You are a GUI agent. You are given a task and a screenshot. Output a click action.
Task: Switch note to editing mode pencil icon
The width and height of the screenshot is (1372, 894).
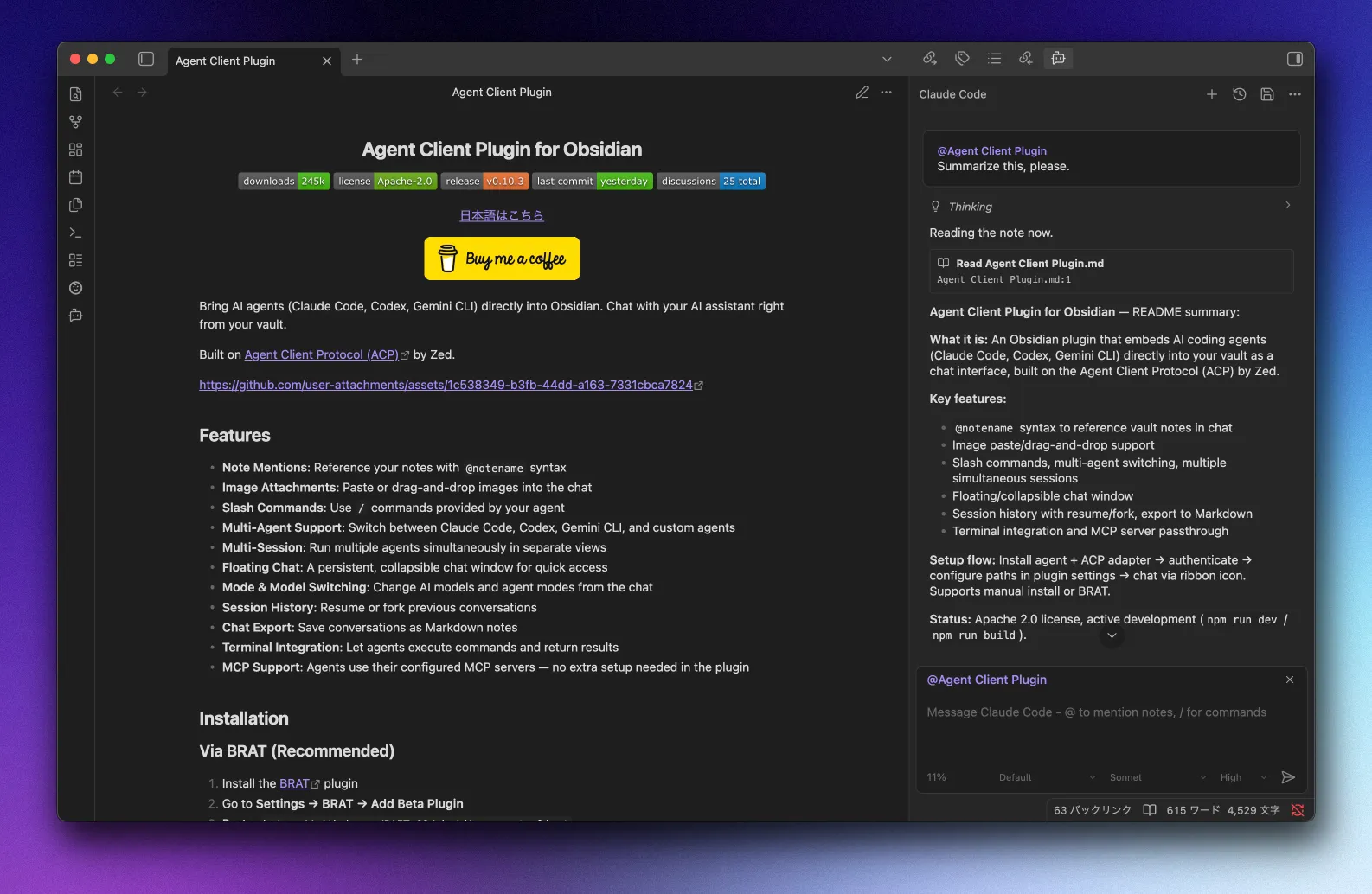[x=862, y=93]
